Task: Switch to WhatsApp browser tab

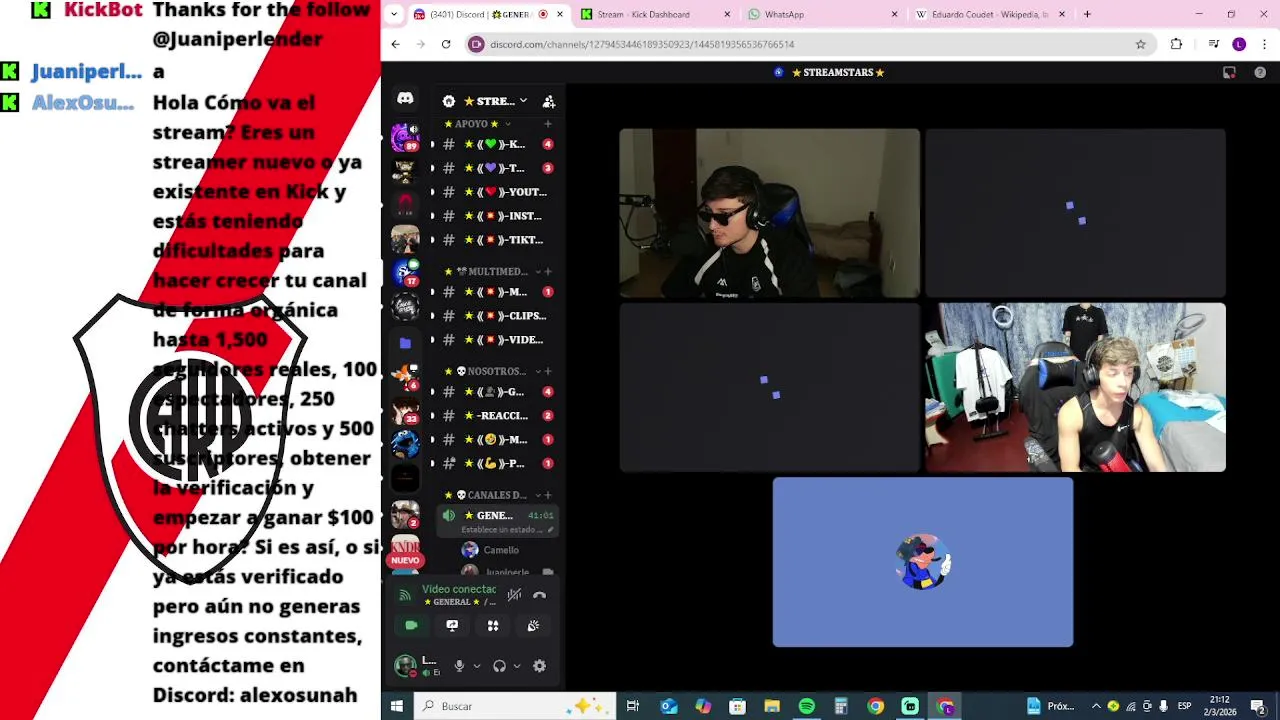Action: [824, 15]
